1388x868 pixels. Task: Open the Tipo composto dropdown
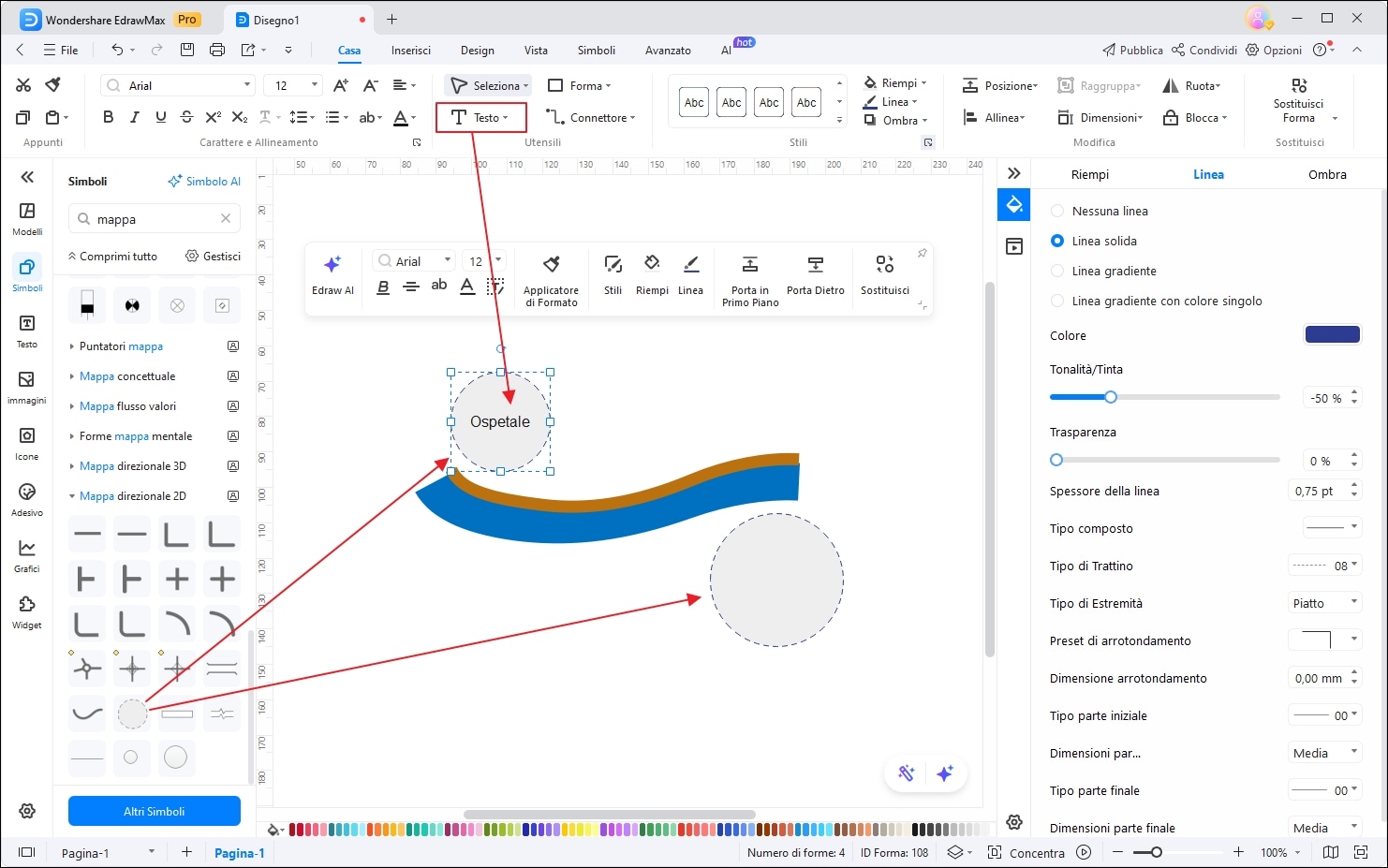pyautogui.click(x=1332, y=527)
